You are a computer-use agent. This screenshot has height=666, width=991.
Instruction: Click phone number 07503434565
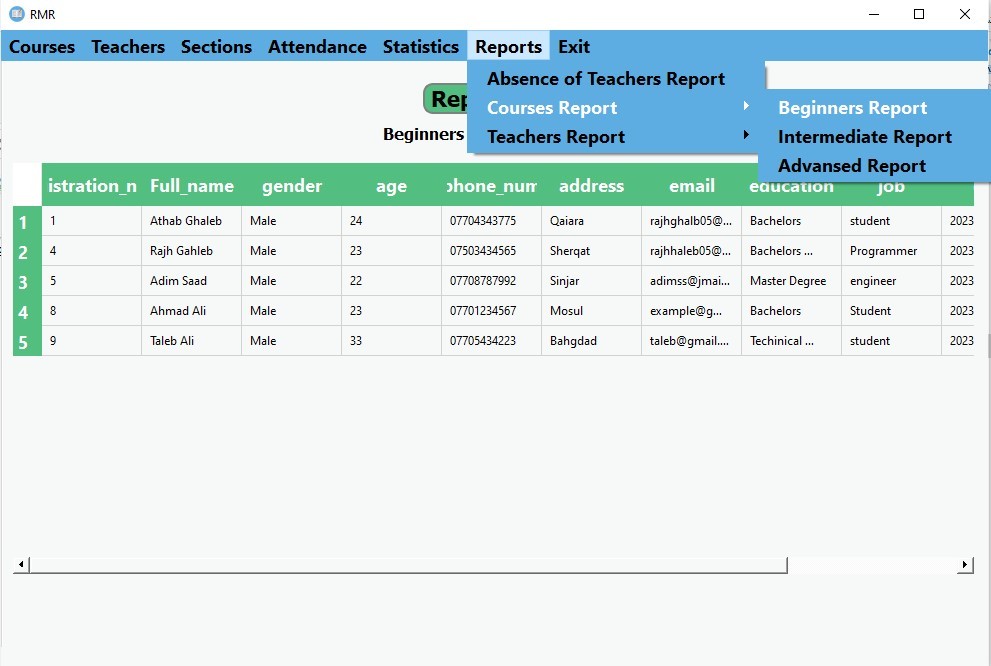point(491,251)
